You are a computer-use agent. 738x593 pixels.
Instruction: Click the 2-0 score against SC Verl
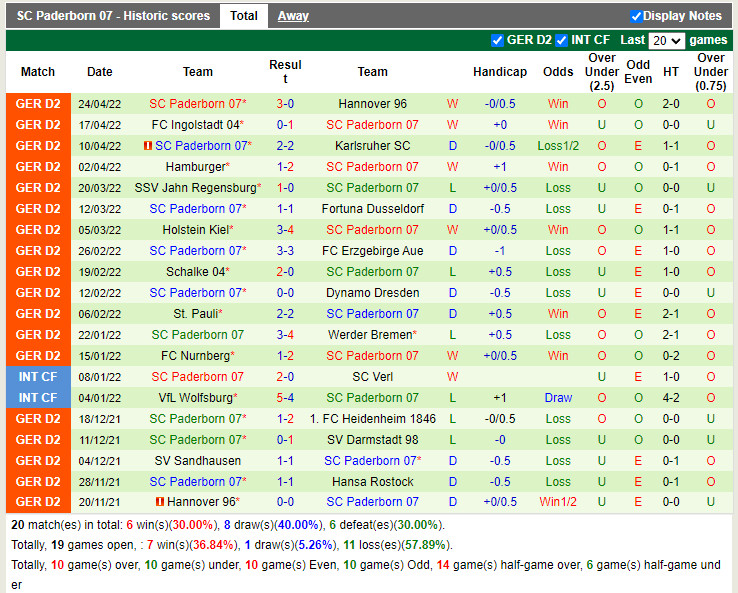pyautogui.click(x=285, y=377)
